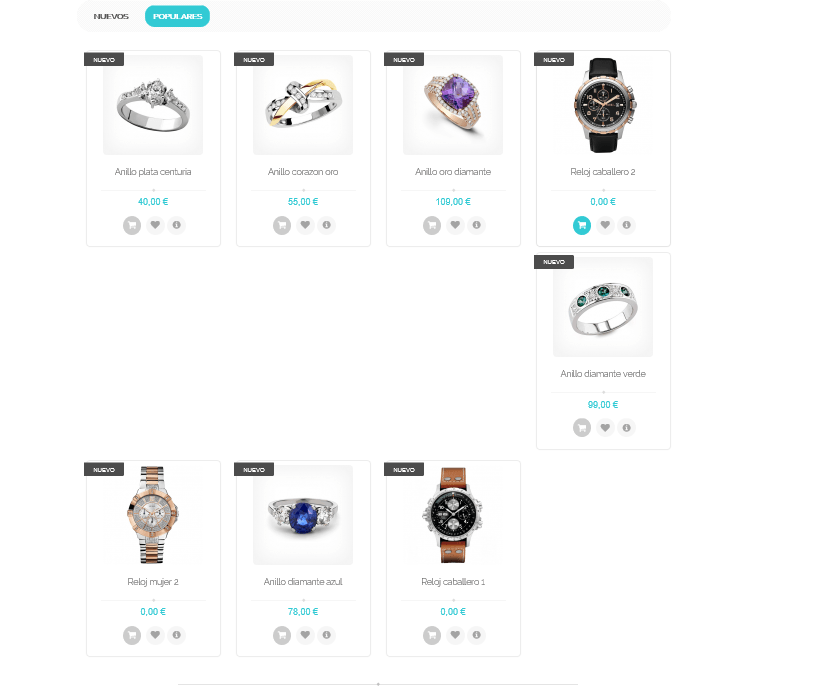Open the Anillo diamante azul product link
Screen dimensions: 837x699
point(303,582)
